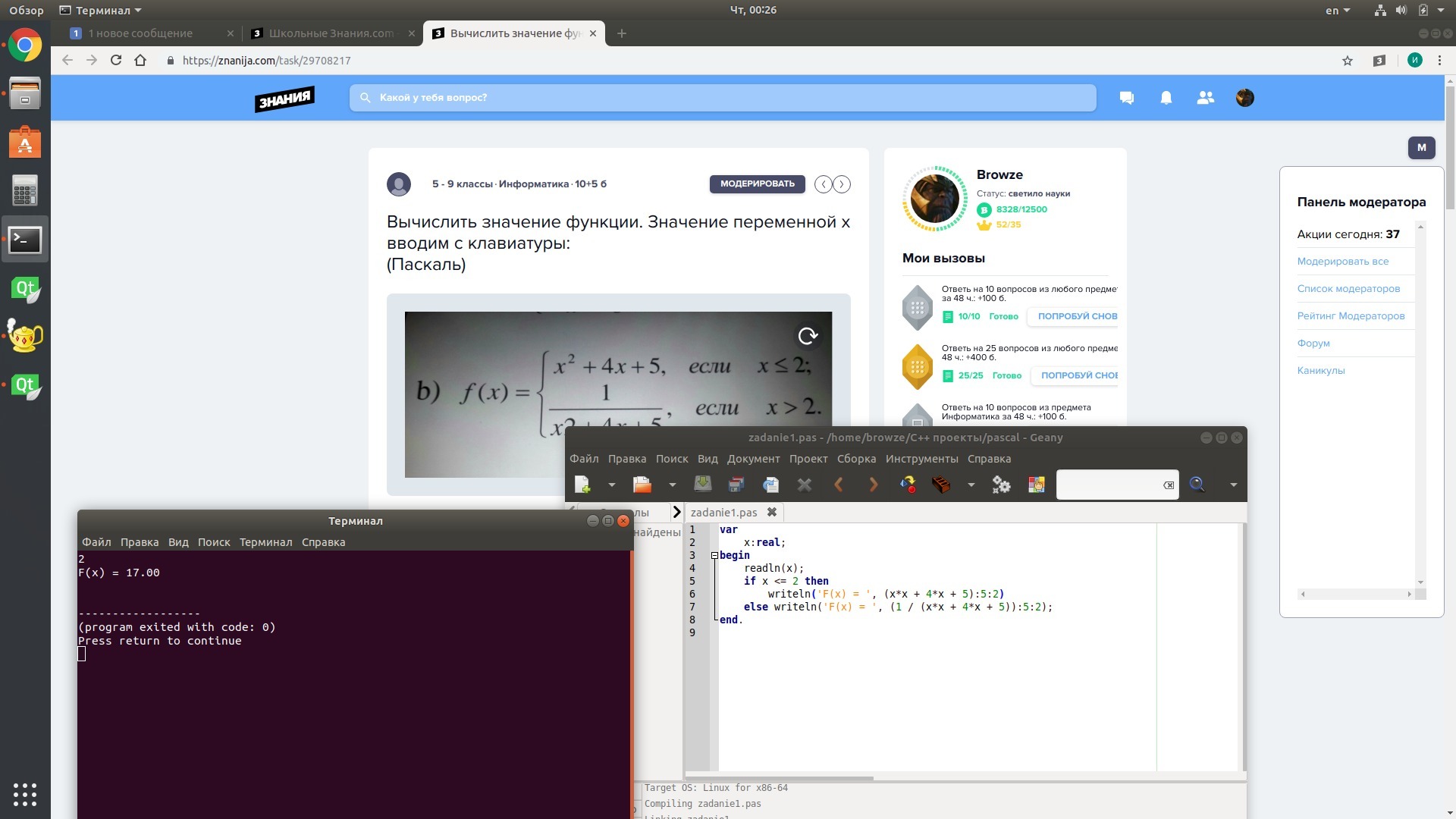
Task: Click Geany's new file icon
Action: 582,485
